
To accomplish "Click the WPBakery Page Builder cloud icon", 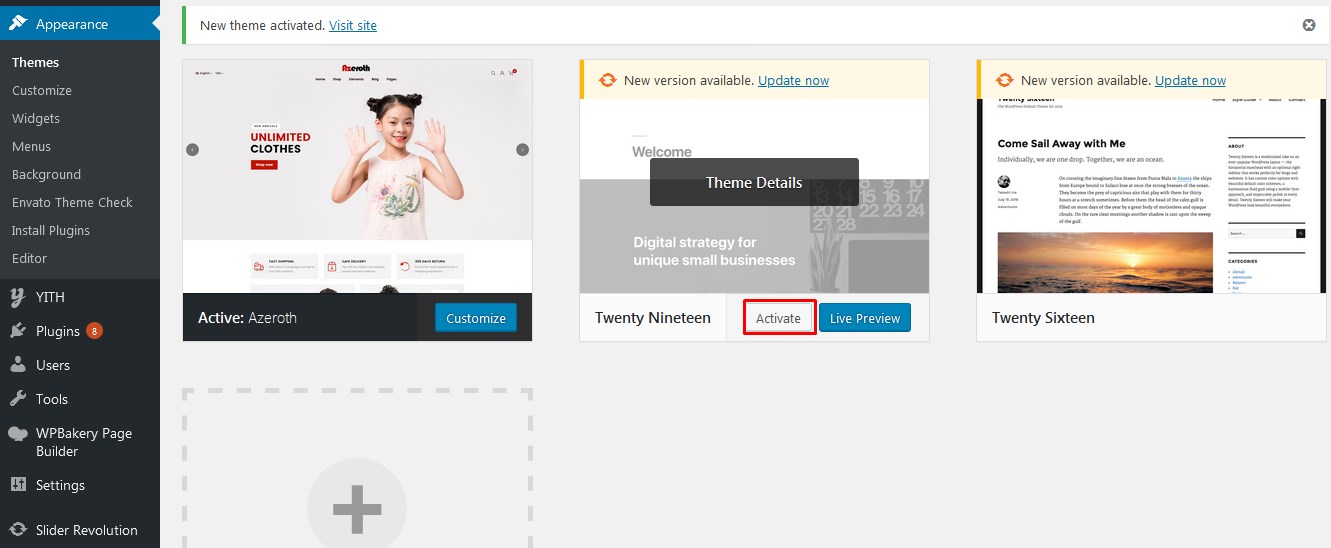I will (x=18, y=433).
